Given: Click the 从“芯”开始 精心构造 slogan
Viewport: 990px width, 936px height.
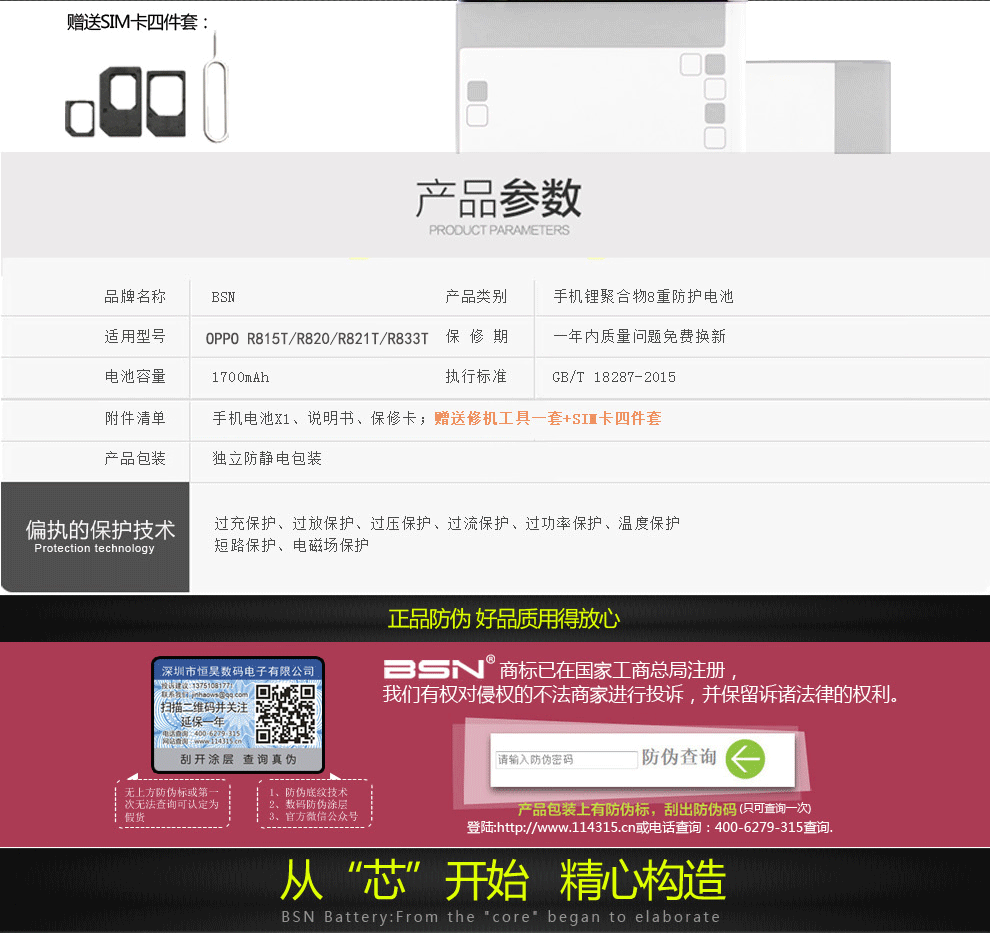Looking at the screenshot, I should pos(502,881).
